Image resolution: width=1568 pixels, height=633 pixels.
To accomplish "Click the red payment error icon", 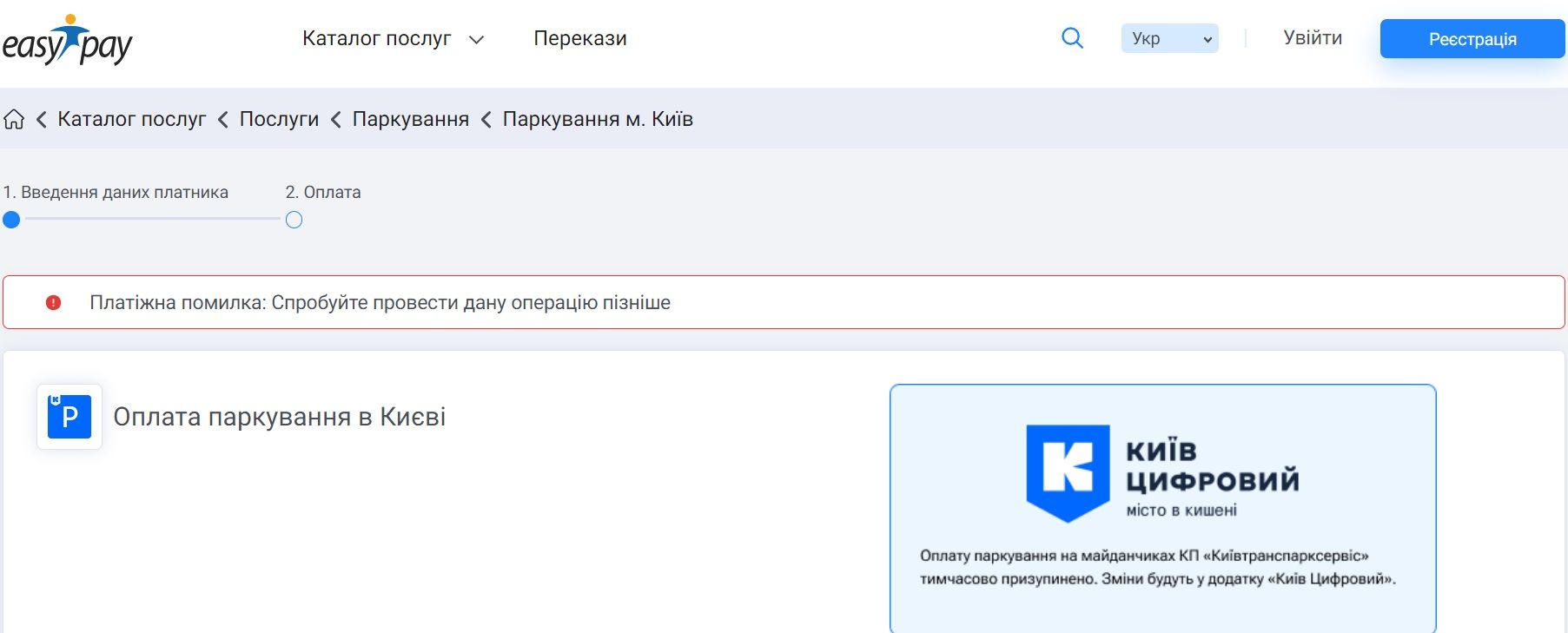I will [x=53, y=303].
